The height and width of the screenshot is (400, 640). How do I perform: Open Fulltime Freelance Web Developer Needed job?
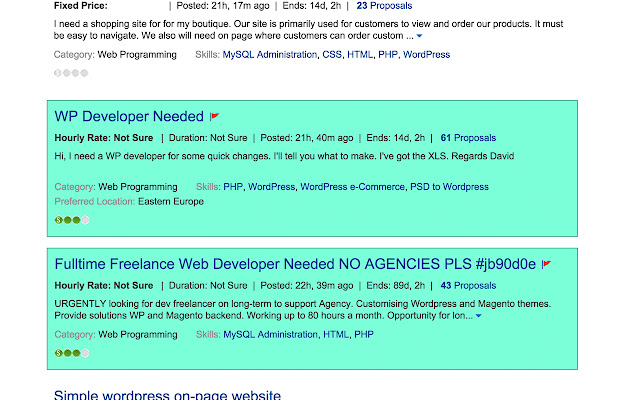point(295,264)
